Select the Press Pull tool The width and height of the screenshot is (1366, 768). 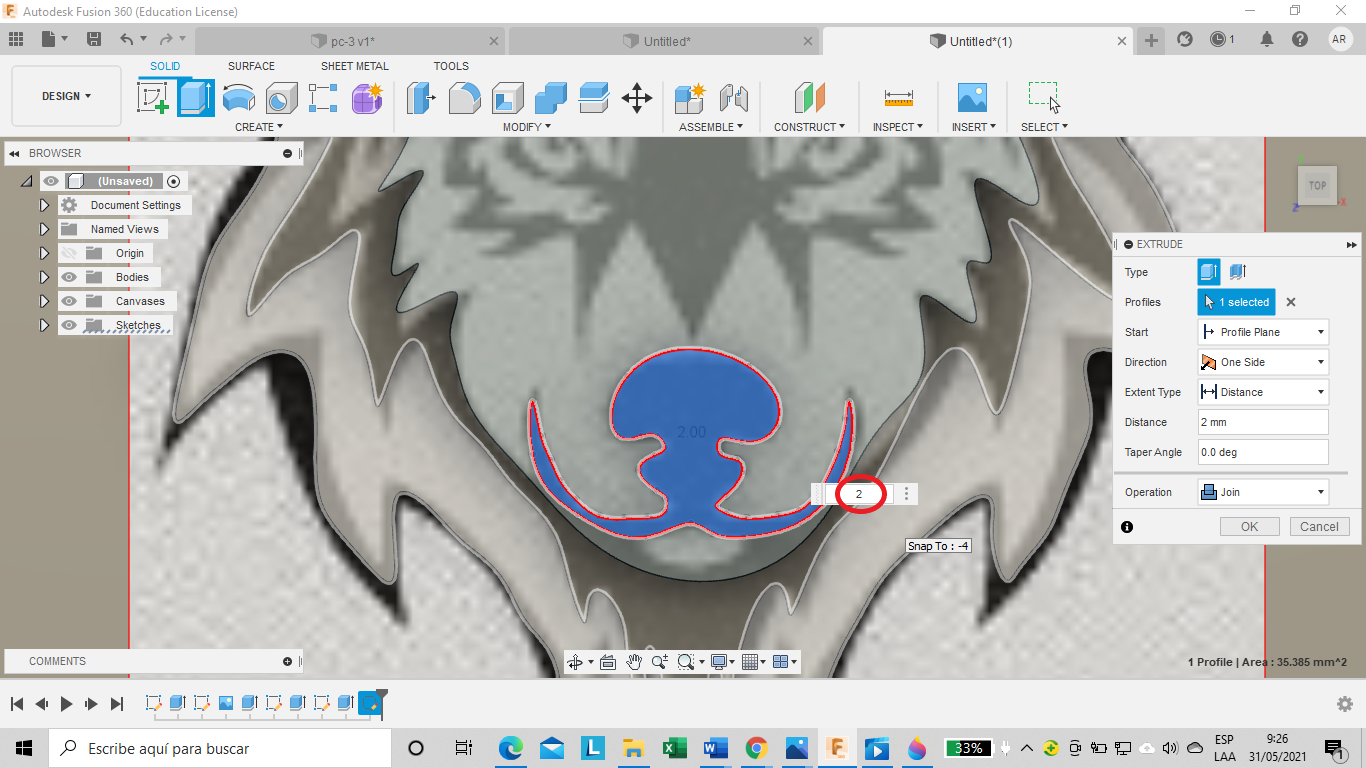pyautogui.click(x=421, y=98)
